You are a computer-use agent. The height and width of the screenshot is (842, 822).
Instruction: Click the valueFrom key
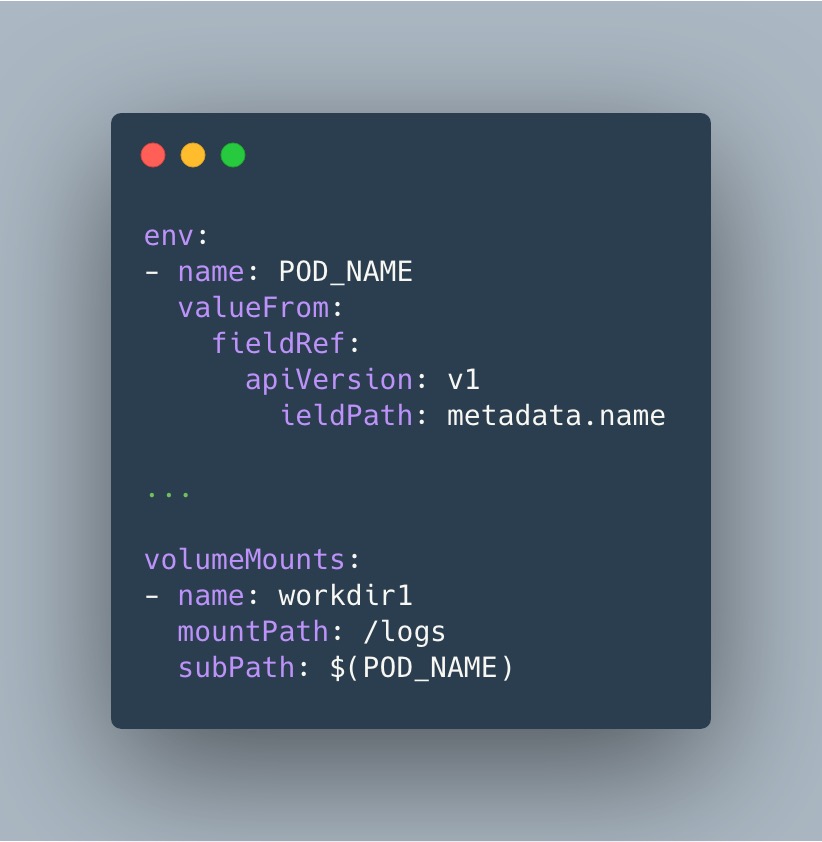point(253,308)
